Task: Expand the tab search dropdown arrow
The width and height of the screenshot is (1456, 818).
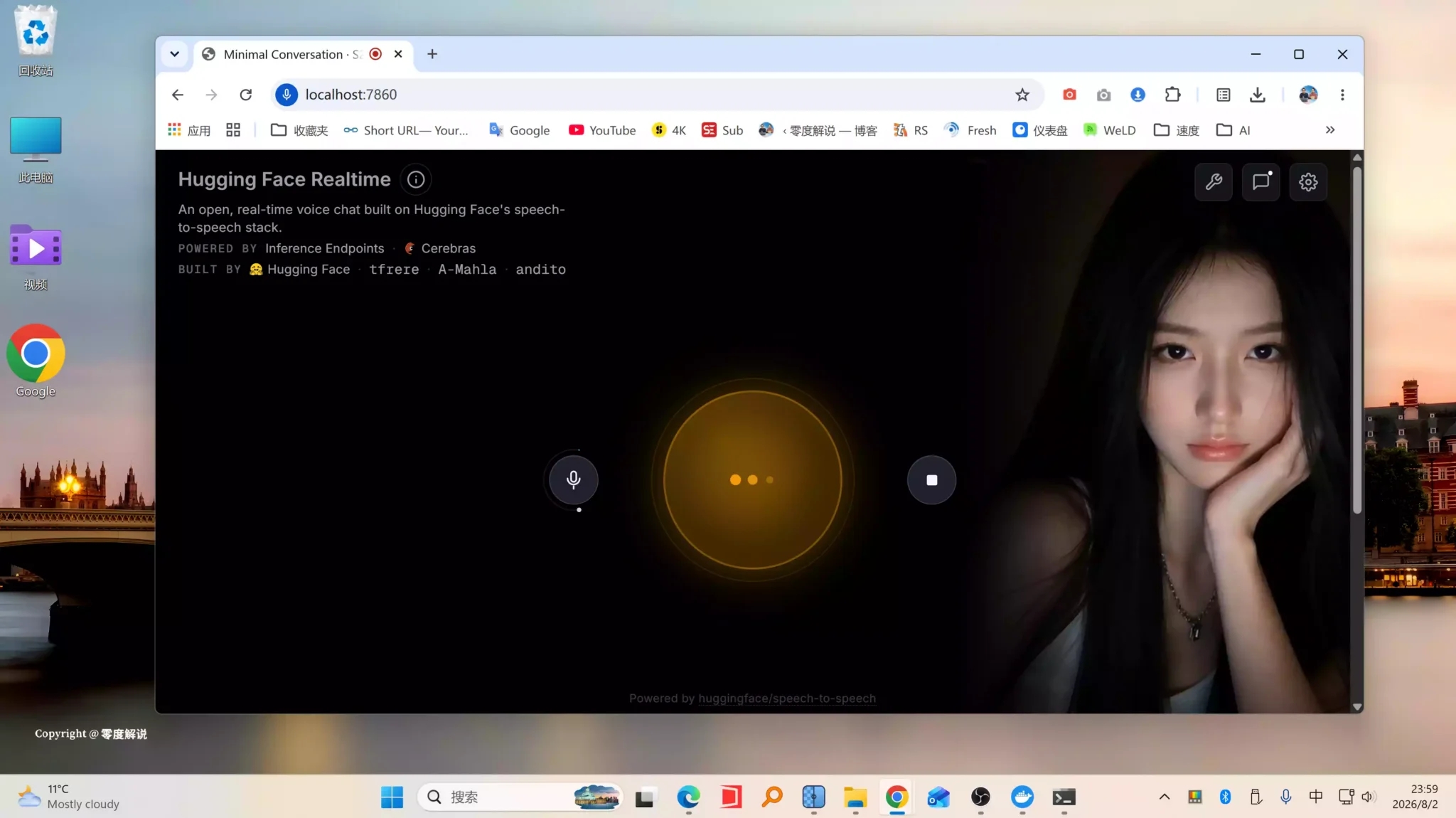Action: click(174, 54)
